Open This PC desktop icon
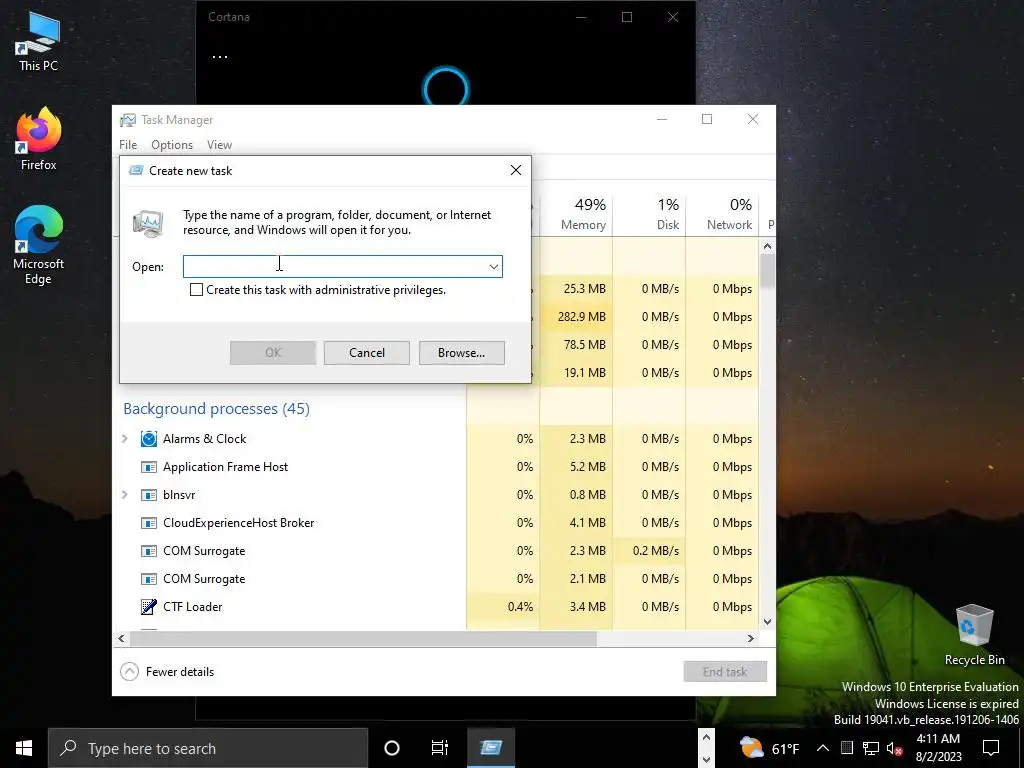This screenshot has width=1024, height=768. click(x=38, y=41)
